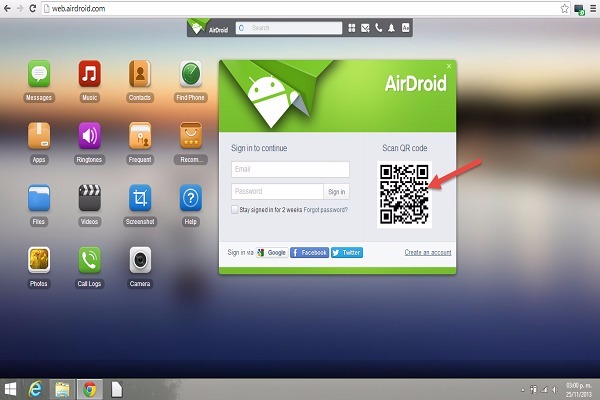The width and height of the screenshot is (600, 400).
Task: Click the Email input field
Action: coord(290,170)
